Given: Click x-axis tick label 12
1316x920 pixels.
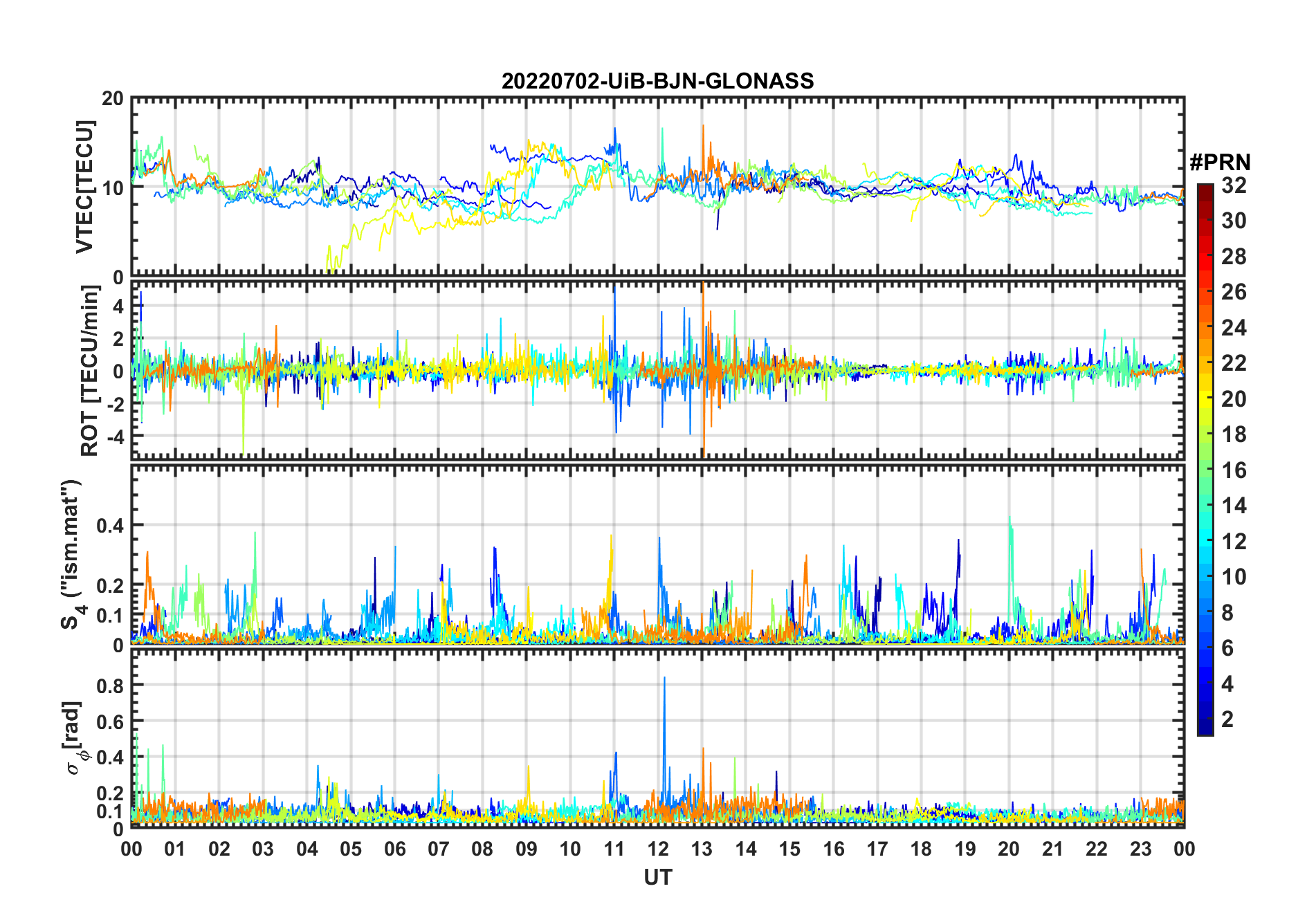Looking at the screenshot, I should tap(658, 849).
